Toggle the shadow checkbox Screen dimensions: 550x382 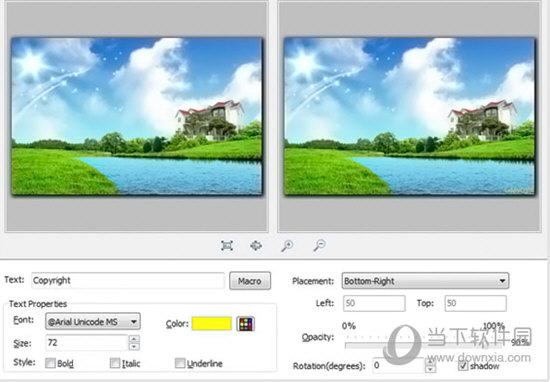coord(463,366)
